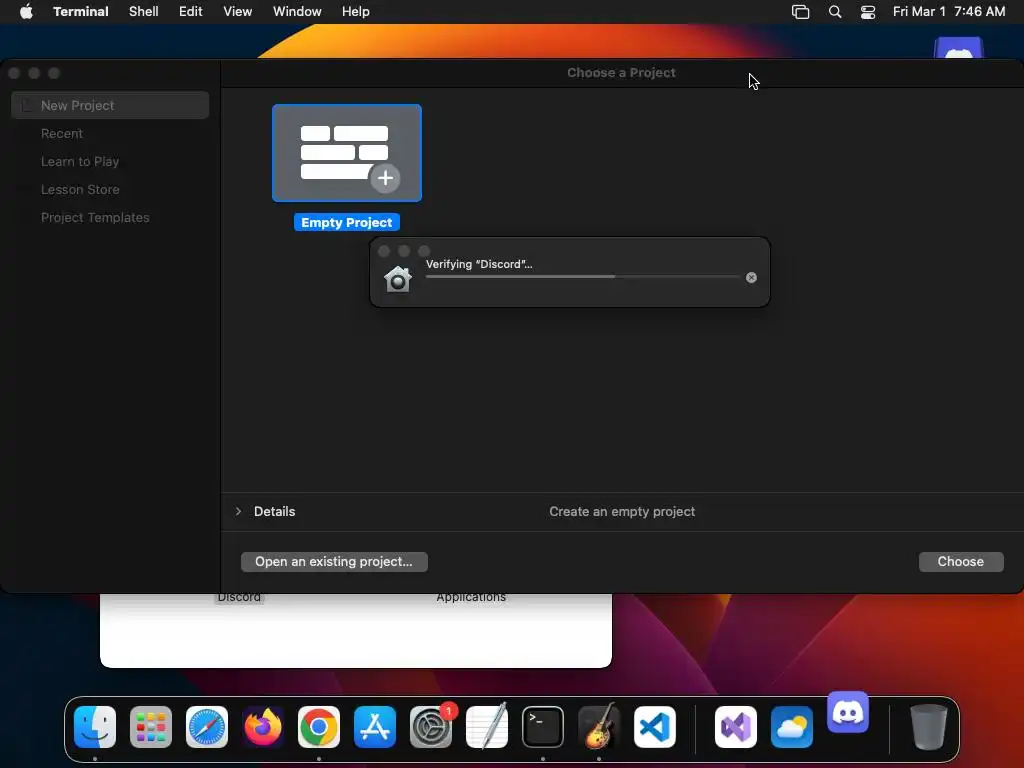Open the weather cloud app in Dock
Image resolution: width=1024 pixels, height=768 pixels.
point(792,727)
